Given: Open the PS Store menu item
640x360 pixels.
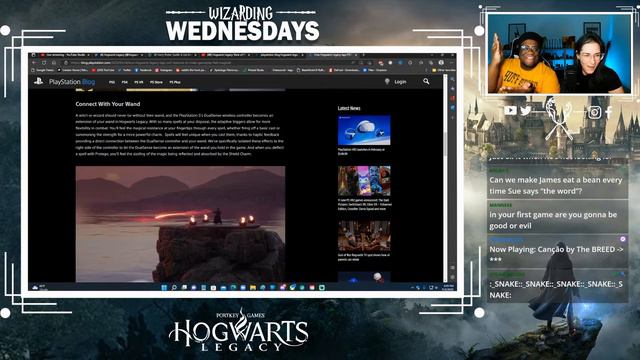Looking at the screenshot, I should point(156,82).
